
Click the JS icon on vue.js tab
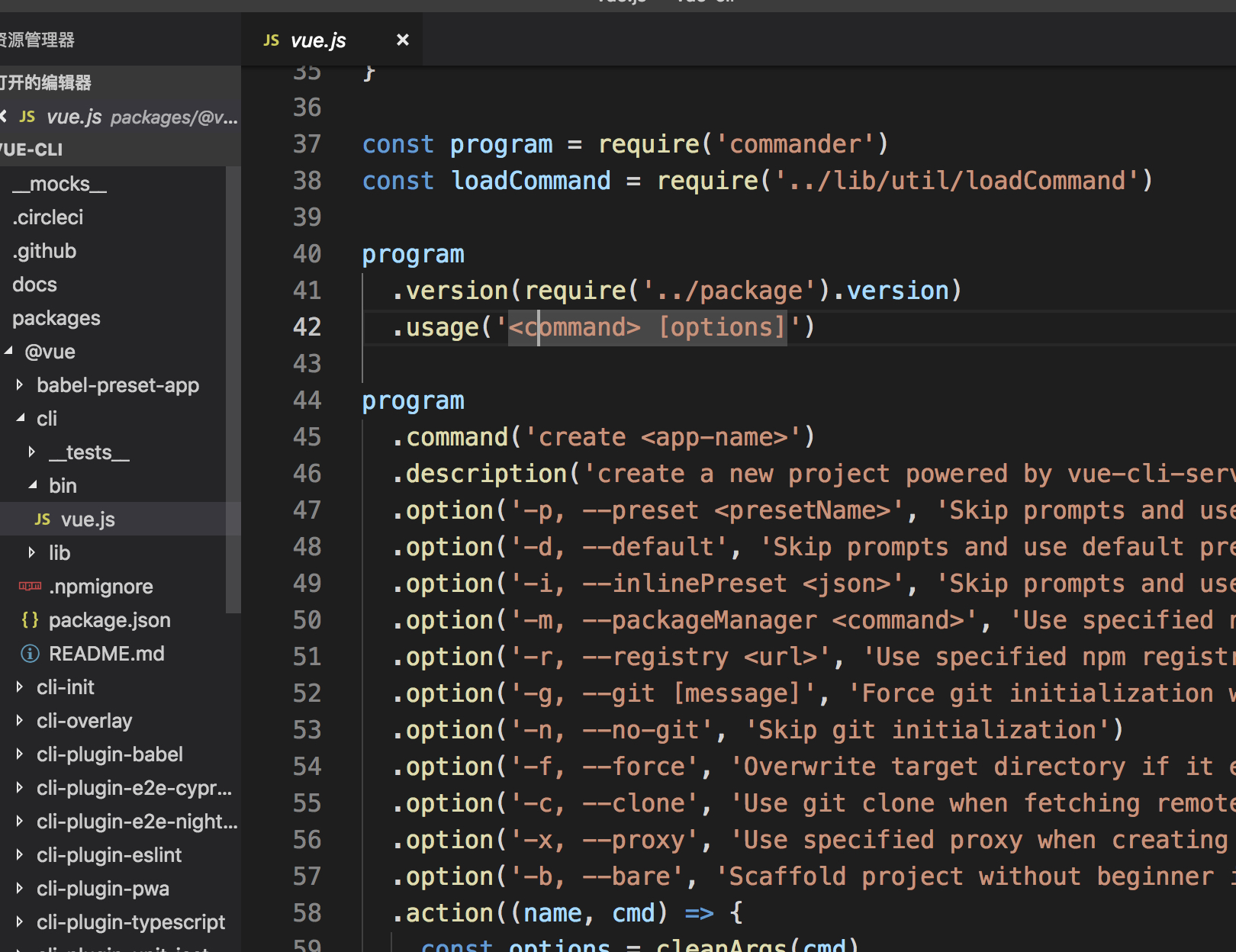click(x=271, y=40)
